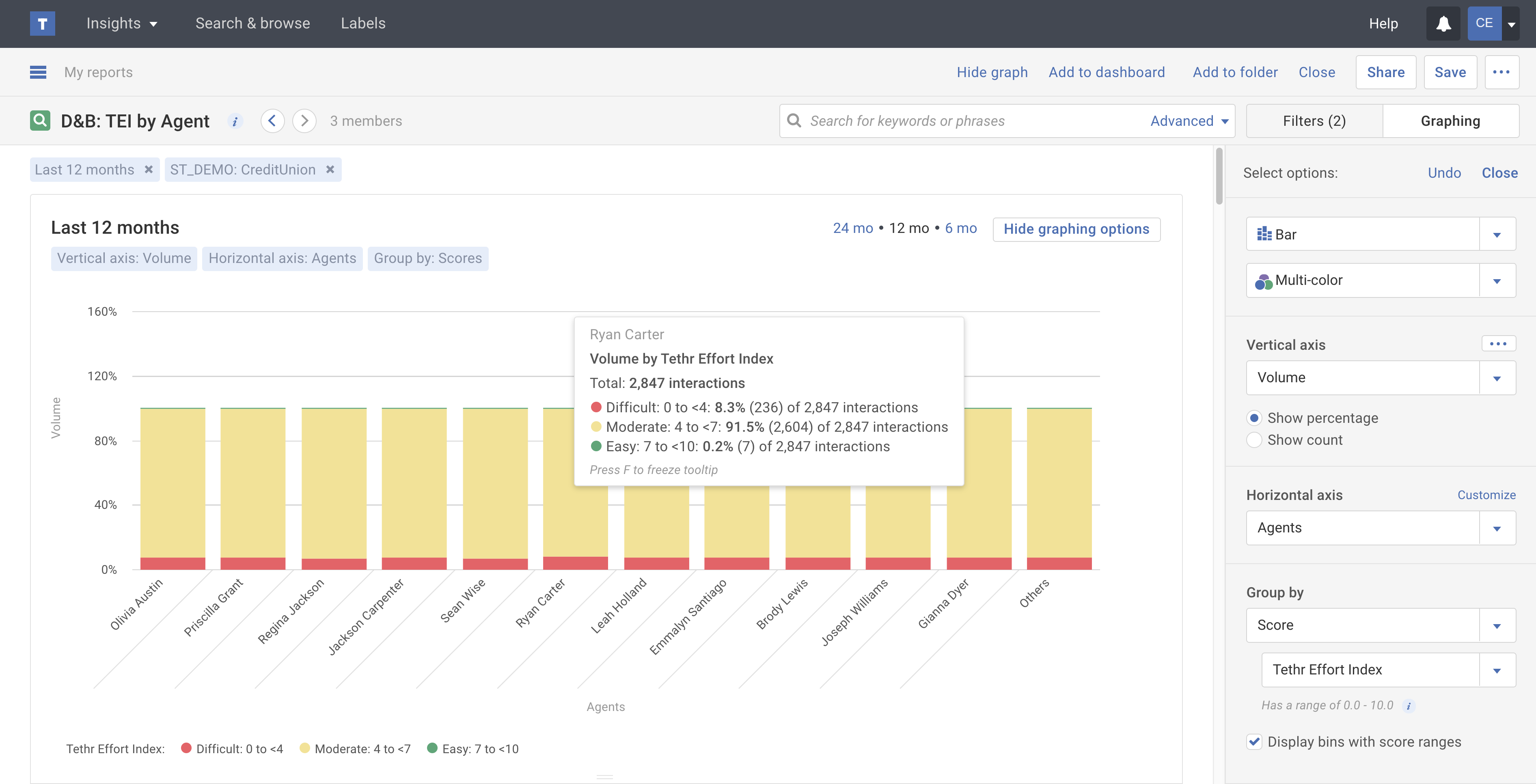Switch to the Filters (2) tab
The width and height of the screenshot is (1536, 784).
[x=1314, y=121]
